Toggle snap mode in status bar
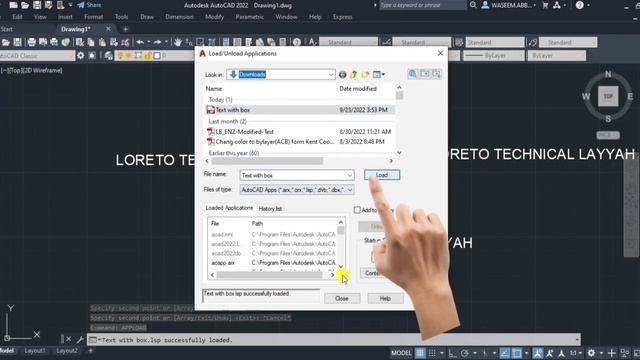Image resolution: width=640 pixels, height=360 pixels. [432, 353]
